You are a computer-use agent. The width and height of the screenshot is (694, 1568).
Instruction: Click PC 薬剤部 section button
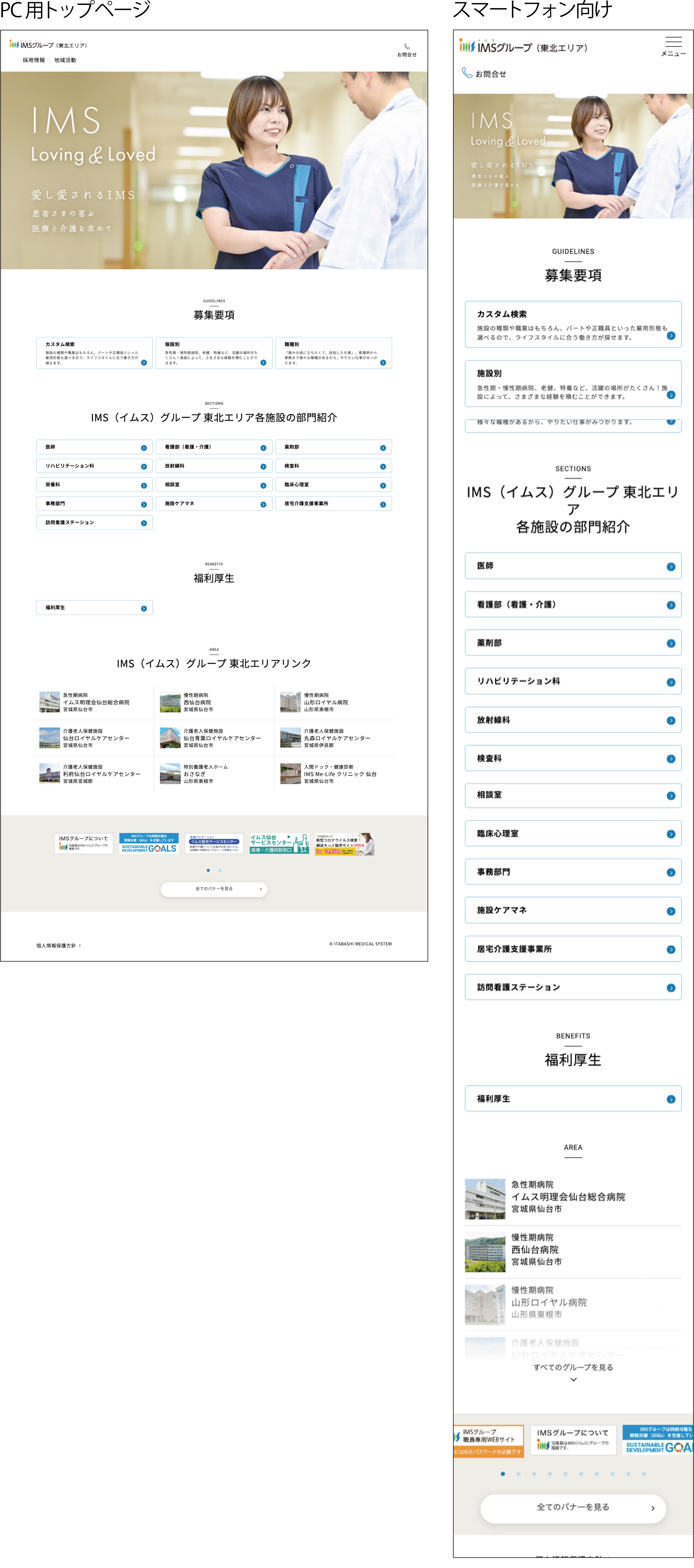333,447
